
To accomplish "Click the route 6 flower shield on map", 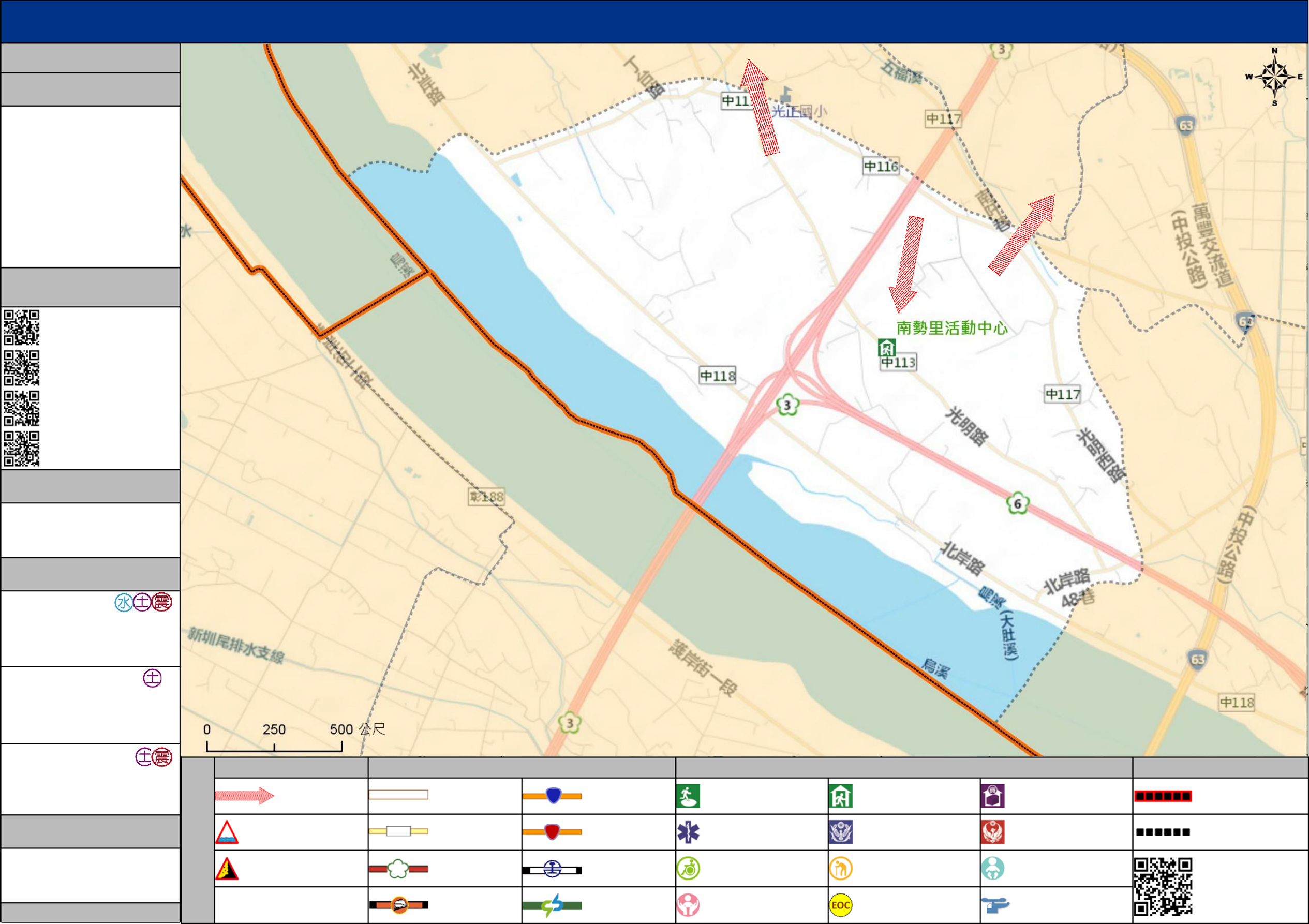I will click(1018, 504).
